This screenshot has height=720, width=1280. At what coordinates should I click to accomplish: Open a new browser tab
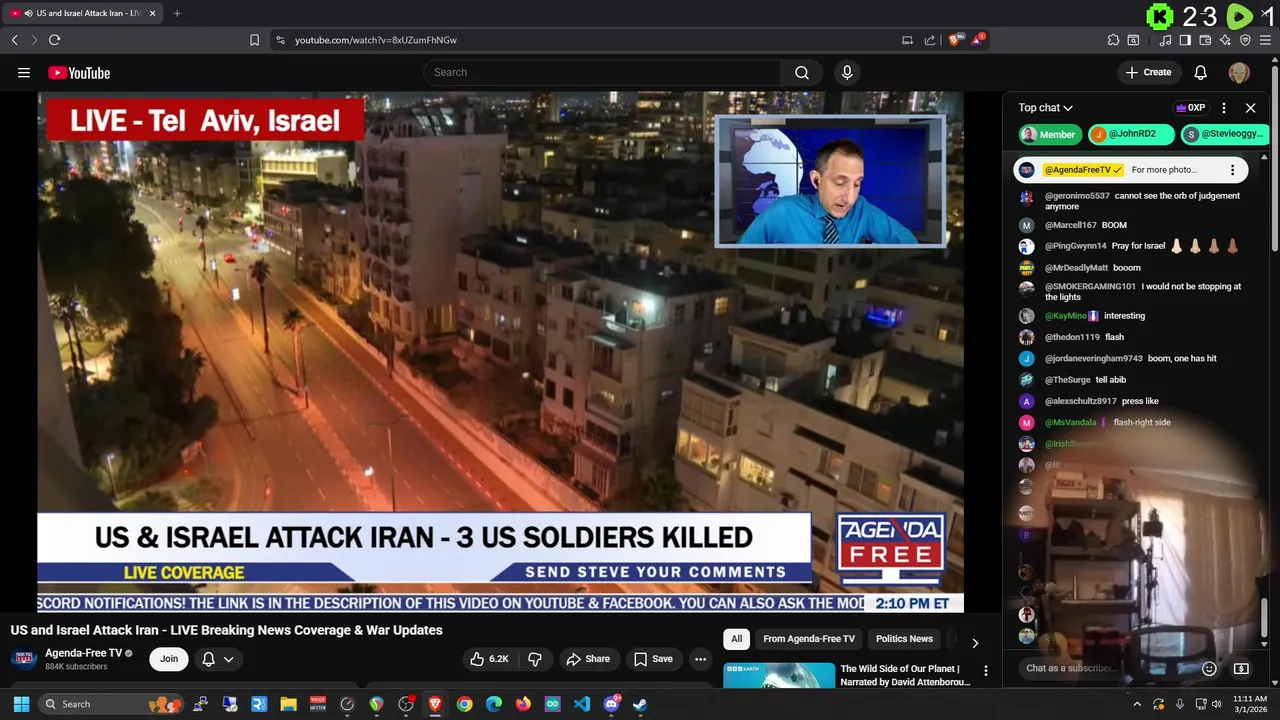(177, 13)
